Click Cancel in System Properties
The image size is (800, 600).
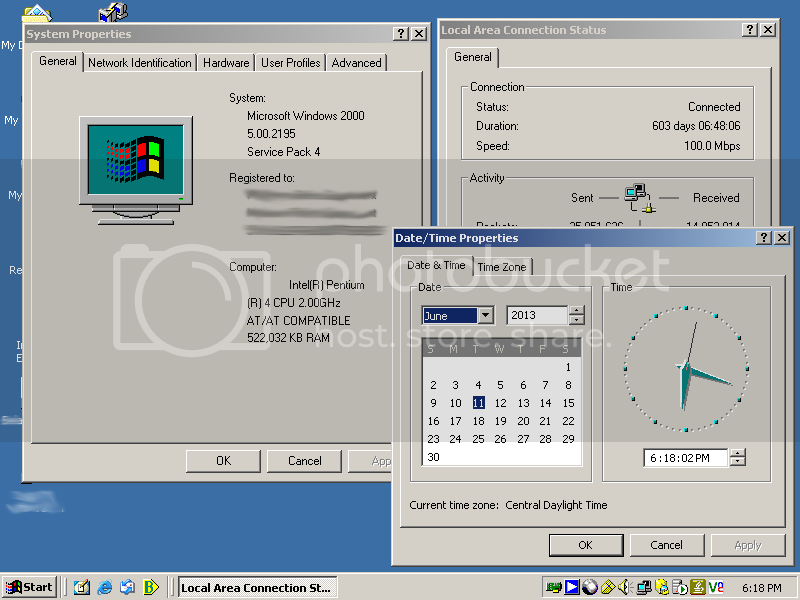tap(305, 461)
